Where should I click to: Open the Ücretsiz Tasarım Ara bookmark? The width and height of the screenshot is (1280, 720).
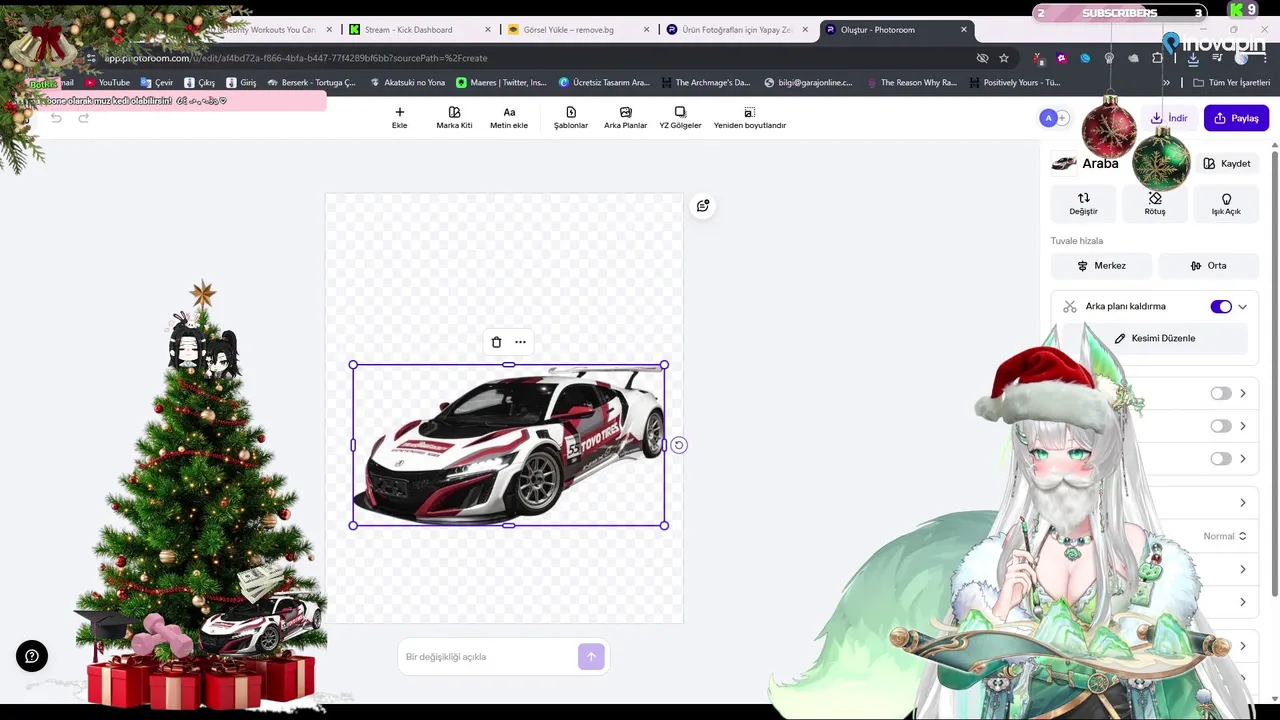click(x=604, y=83)
